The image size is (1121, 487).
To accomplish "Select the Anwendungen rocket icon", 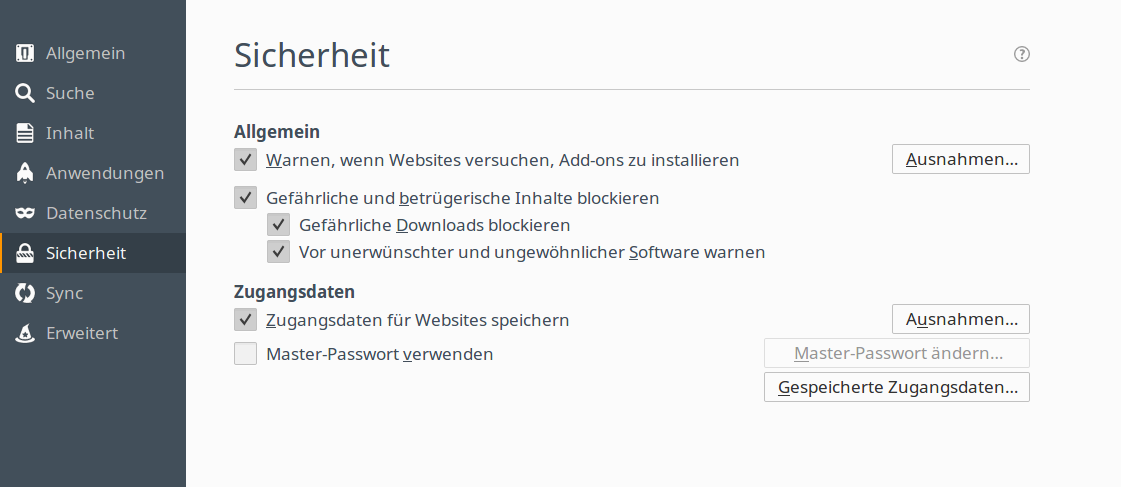I will click(x=25, y=173).
